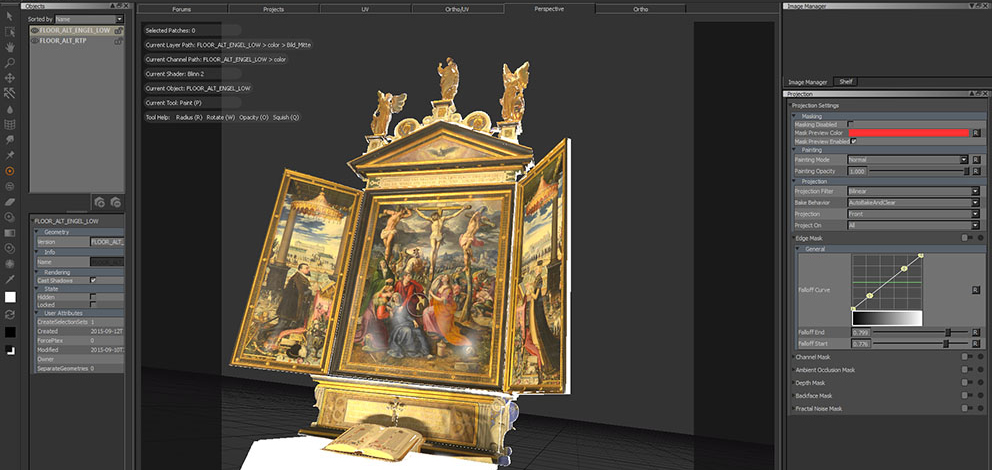Open the Sorted by Name dropdown

(89, 18)
